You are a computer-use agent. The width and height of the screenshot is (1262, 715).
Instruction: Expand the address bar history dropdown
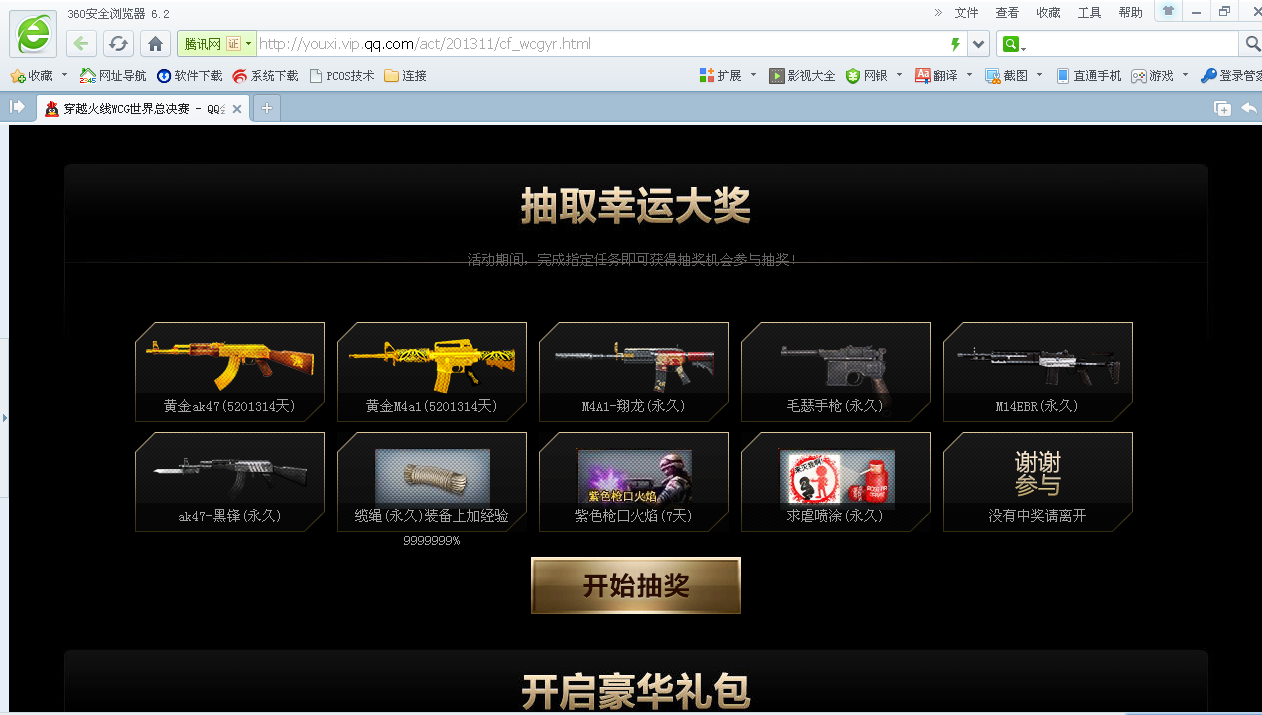coord(979,44)
